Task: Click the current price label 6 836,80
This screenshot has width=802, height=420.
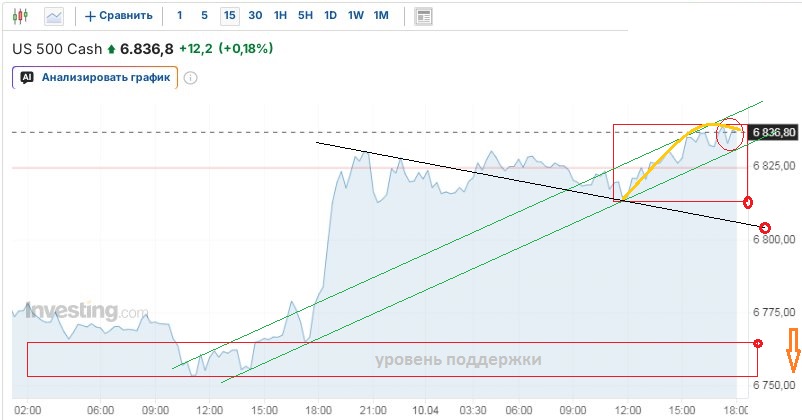Action: pos(774,132)
